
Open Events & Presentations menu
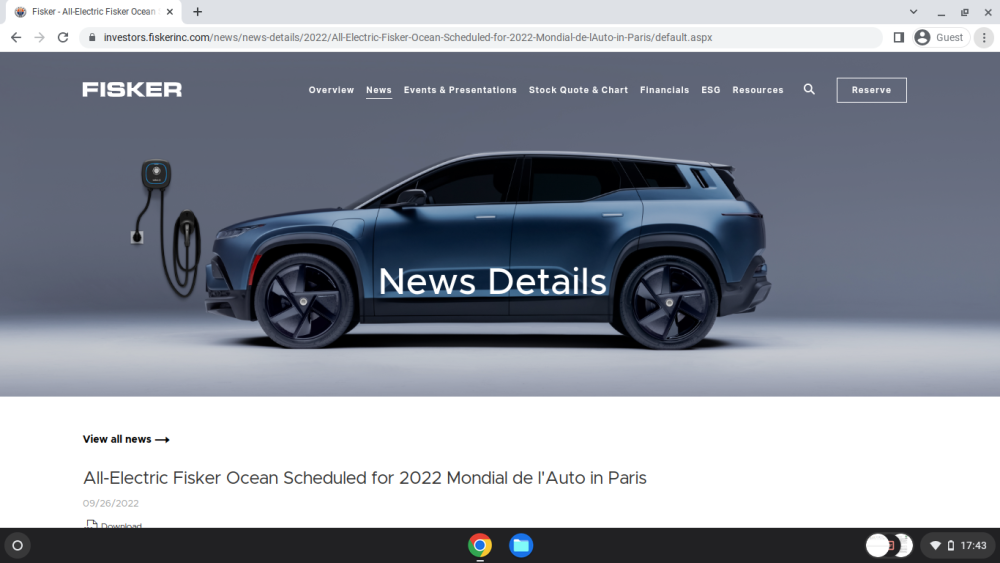pyautogui.click(x=460, y=90)
